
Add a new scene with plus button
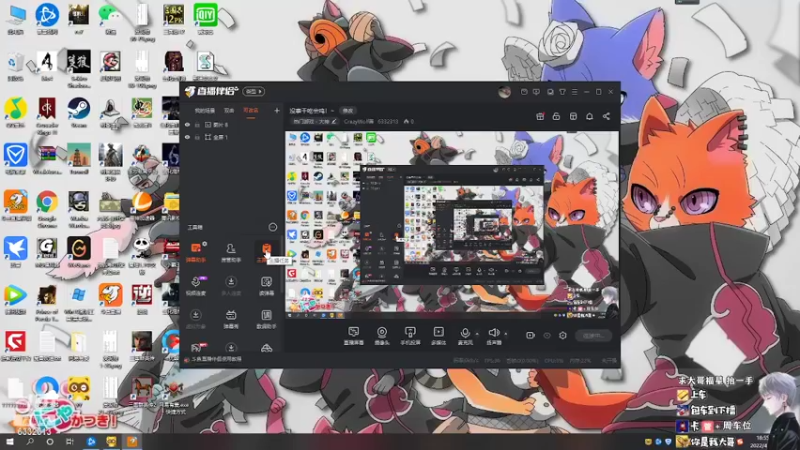(277, 110)
